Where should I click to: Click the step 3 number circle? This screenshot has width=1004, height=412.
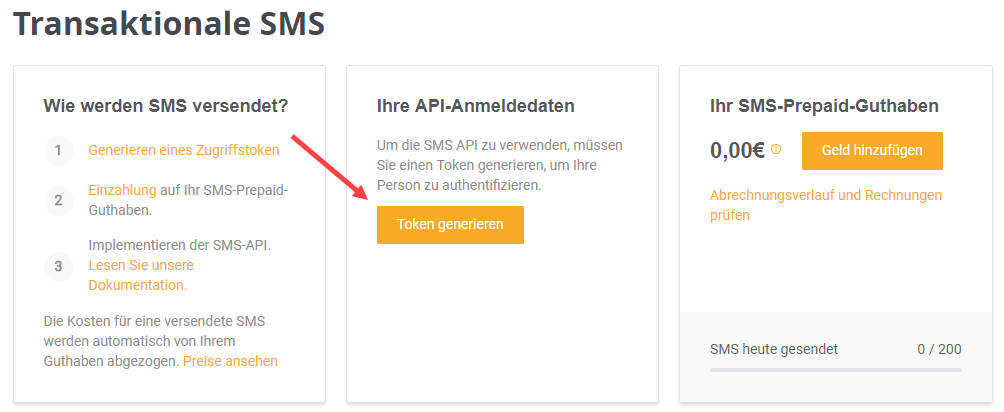tap(59, 265)
